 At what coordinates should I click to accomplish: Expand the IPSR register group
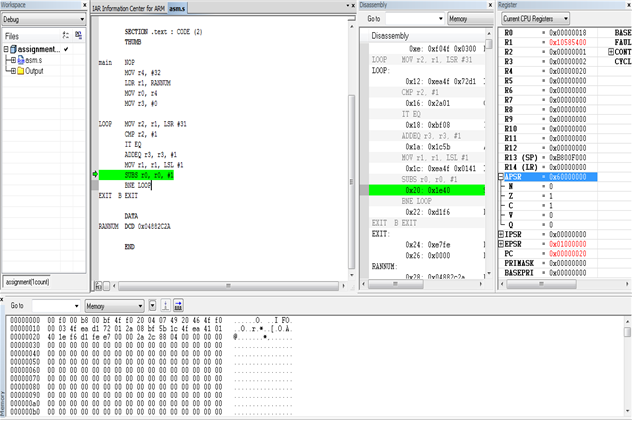pos(501,234)
